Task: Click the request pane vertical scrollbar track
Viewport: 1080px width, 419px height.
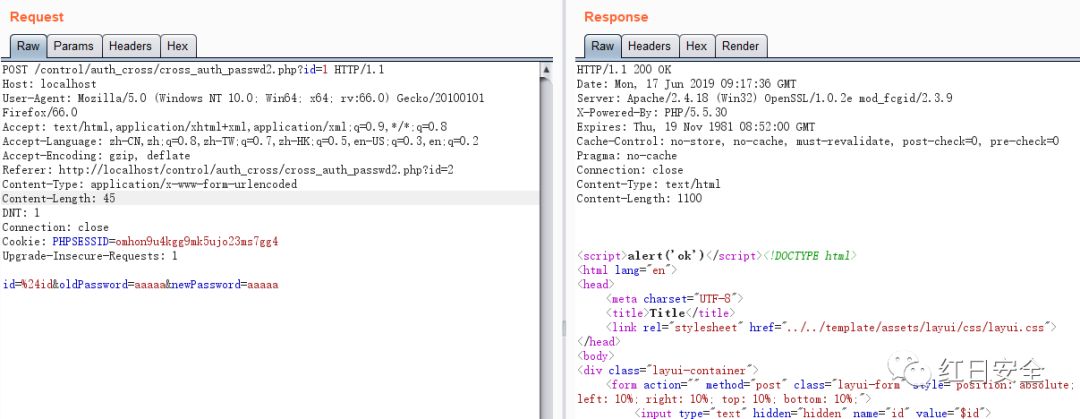Action: pos(546,250)
